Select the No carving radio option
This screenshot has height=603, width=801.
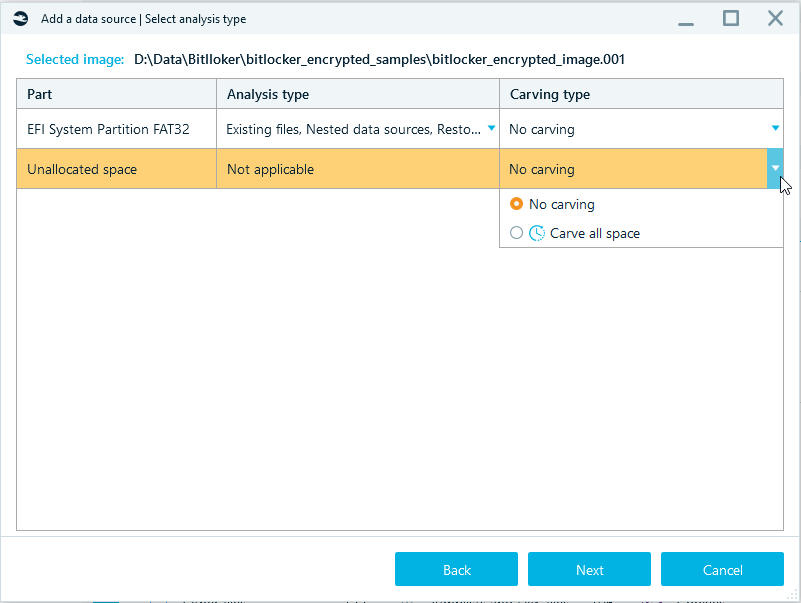(x=516, y=204)
